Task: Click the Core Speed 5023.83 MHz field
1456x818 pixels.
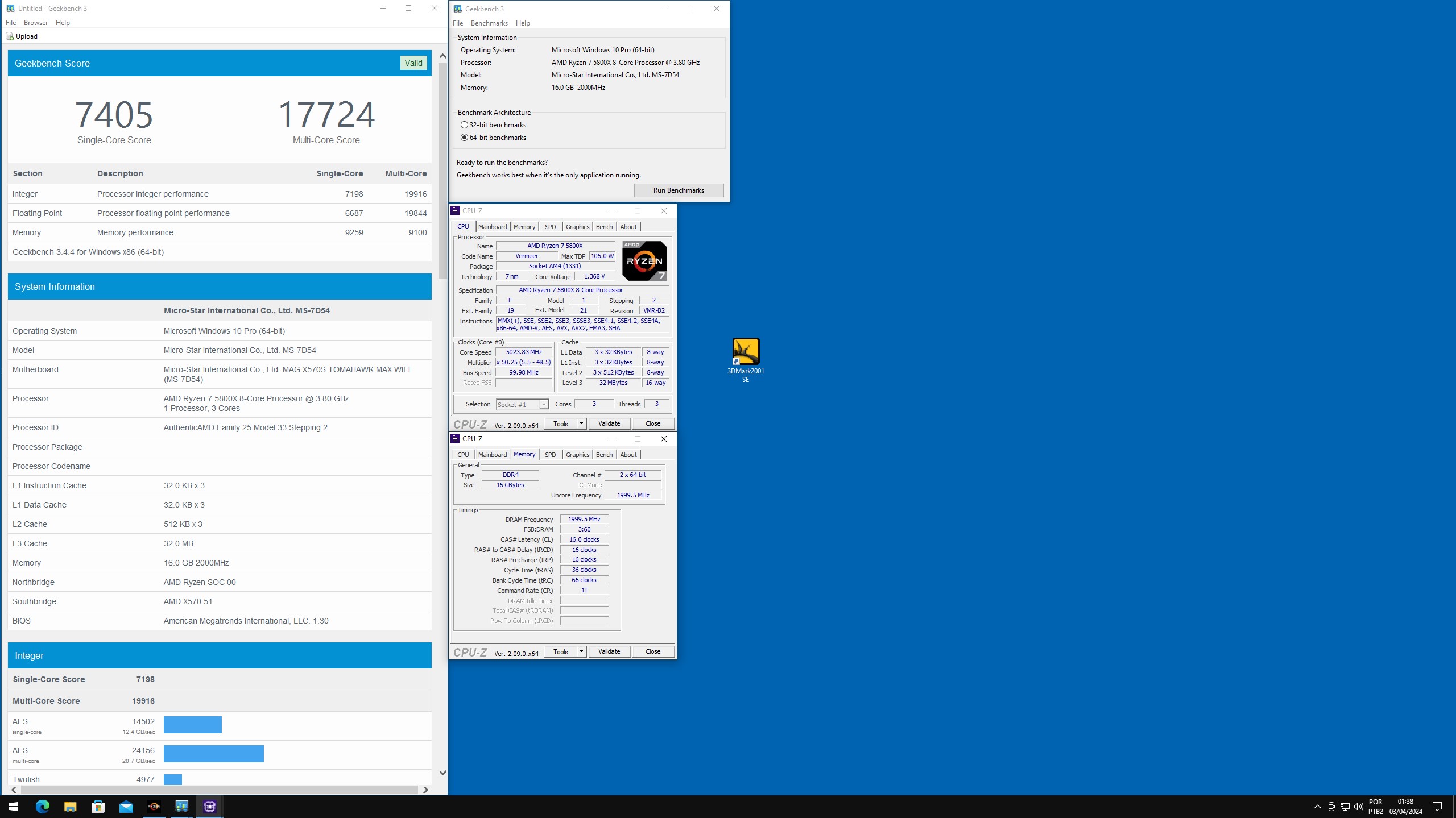Action: coord(523,352)
